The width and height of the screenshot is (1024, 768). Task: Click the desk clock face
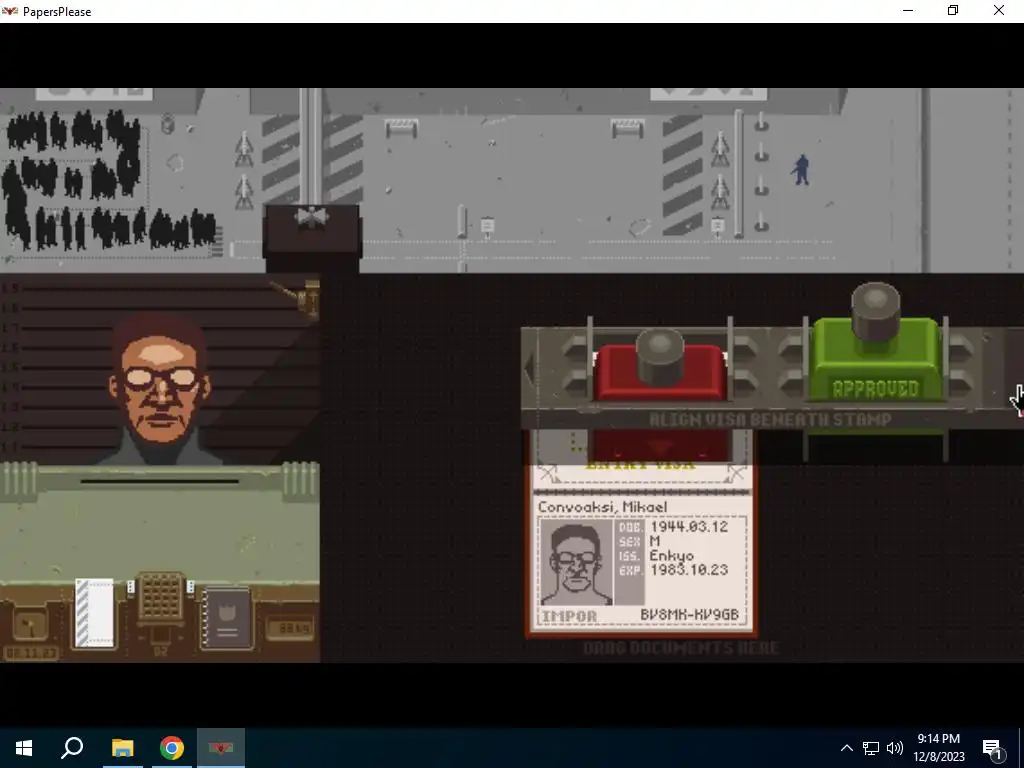30,626
